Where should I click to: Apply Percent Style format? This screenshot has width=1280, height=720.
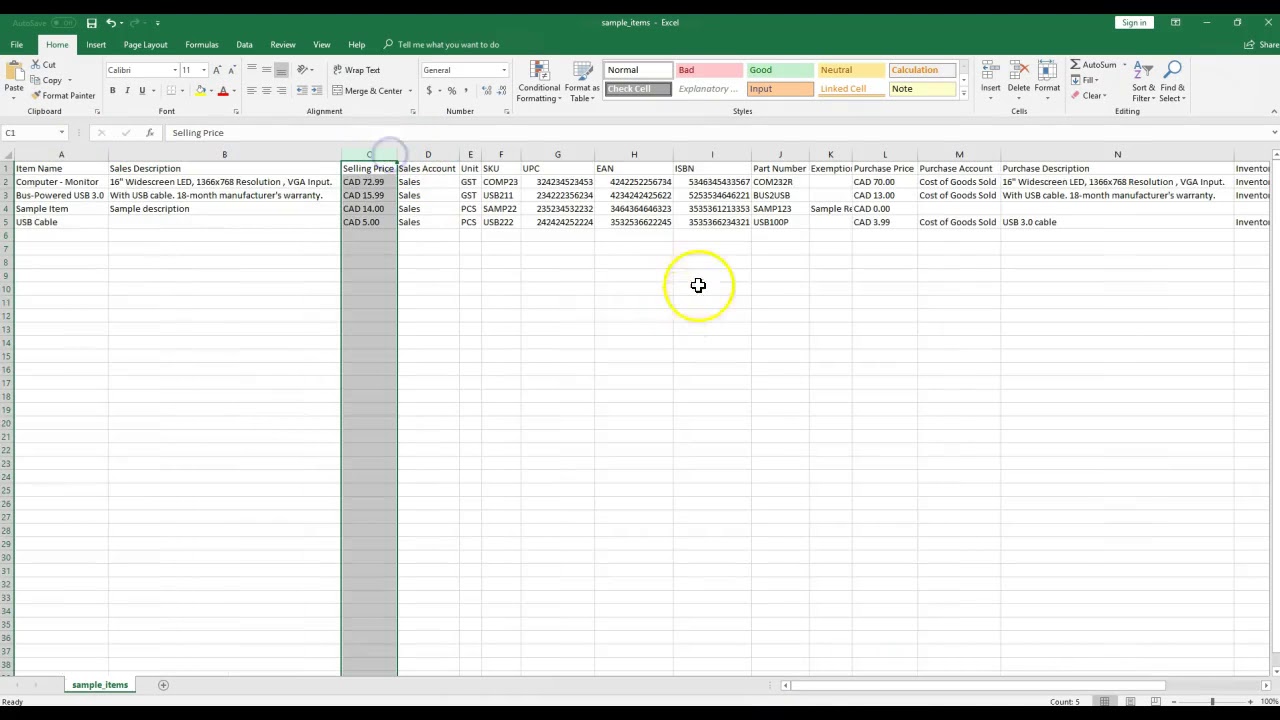pyautogui.click(x=452, y=91)
